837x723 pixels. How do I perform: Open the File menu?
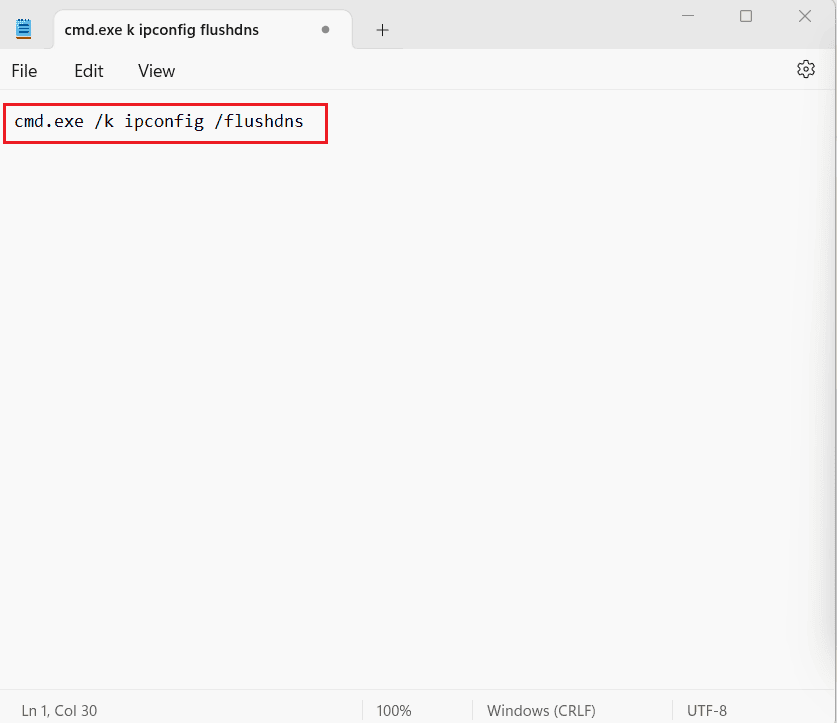tap(24, 71)
